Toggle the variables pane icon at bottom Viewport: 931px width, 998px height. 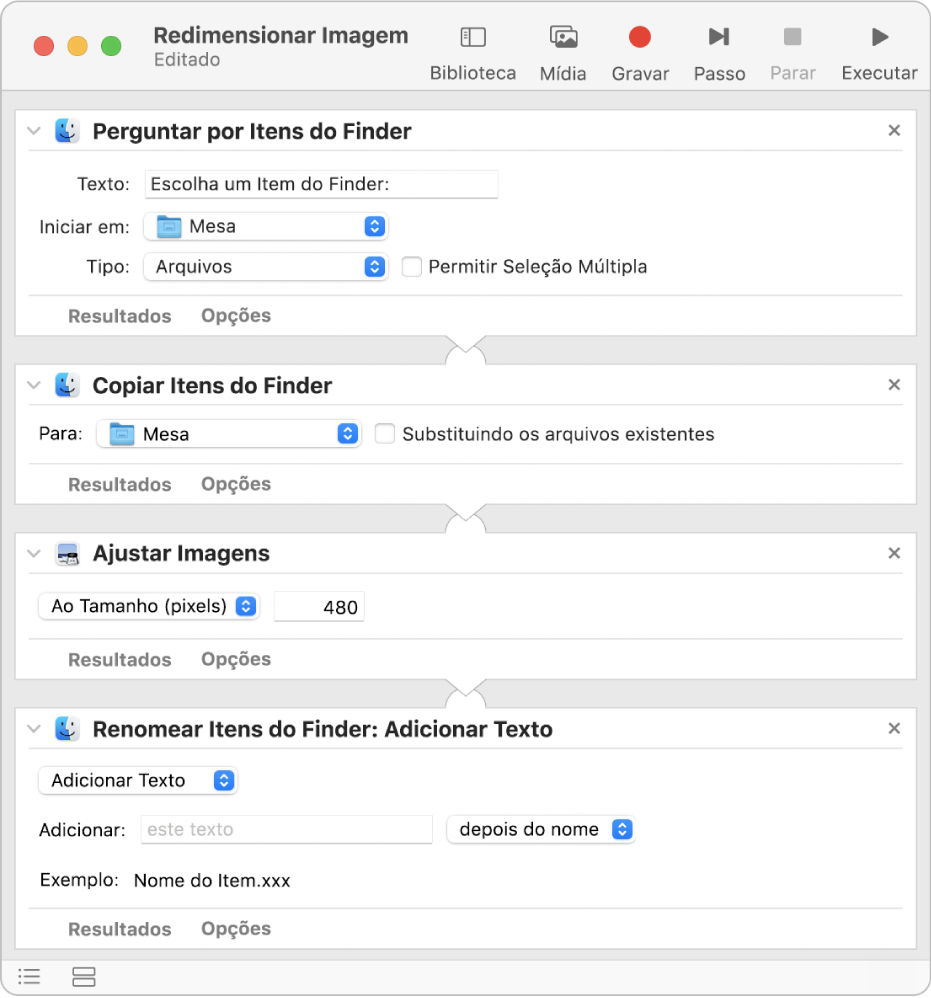coord(84,977)
